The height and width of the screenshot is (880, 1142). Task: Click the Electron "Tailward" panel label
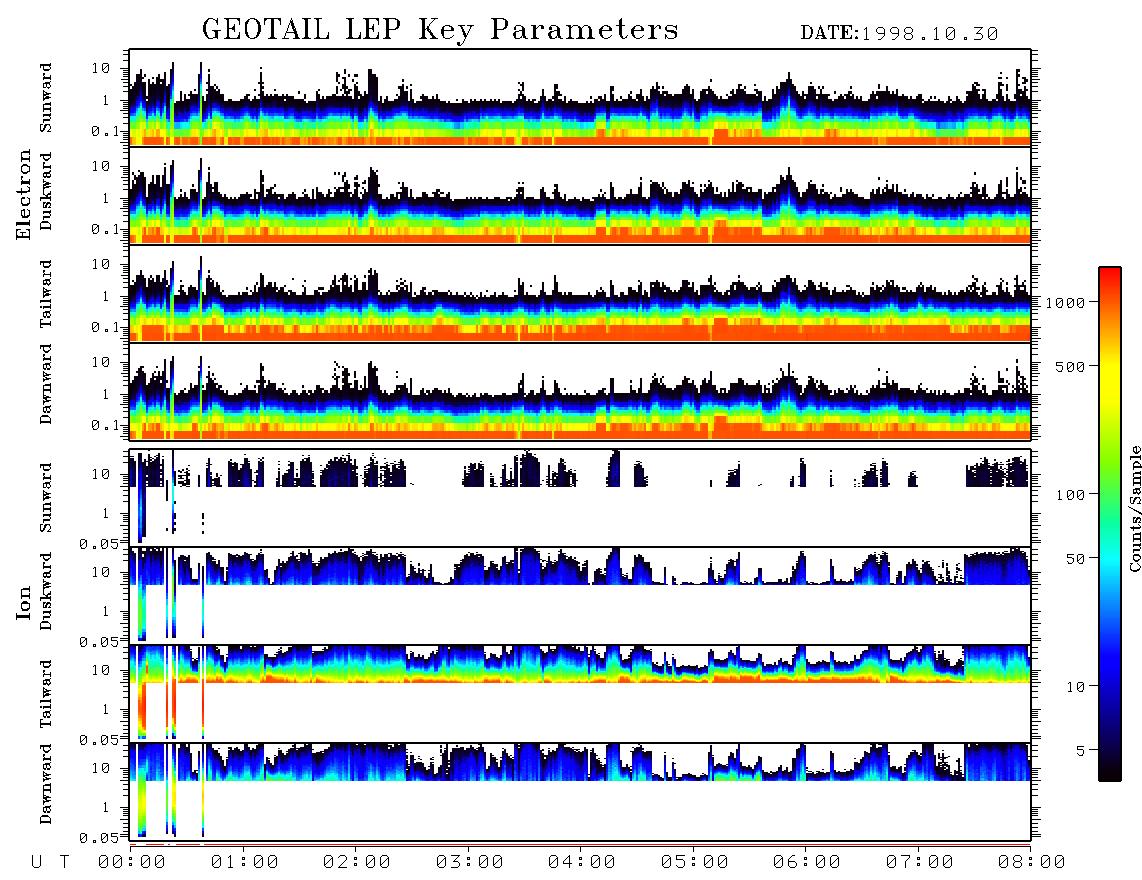point(46,294)
